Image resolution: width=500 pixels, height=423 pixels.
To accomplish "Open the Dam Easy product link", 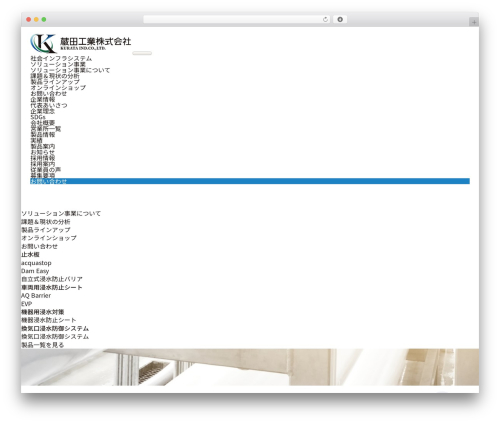I will (x=35, y=271).
